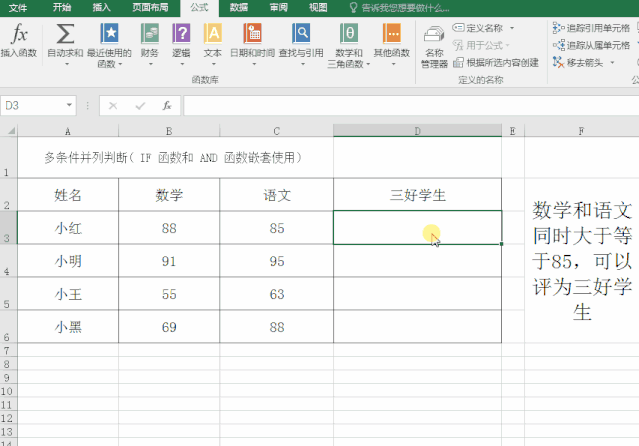Open the Name Box dropdown arrow
Viewport: 639px width, 446px height.
(x=69, y=105)
